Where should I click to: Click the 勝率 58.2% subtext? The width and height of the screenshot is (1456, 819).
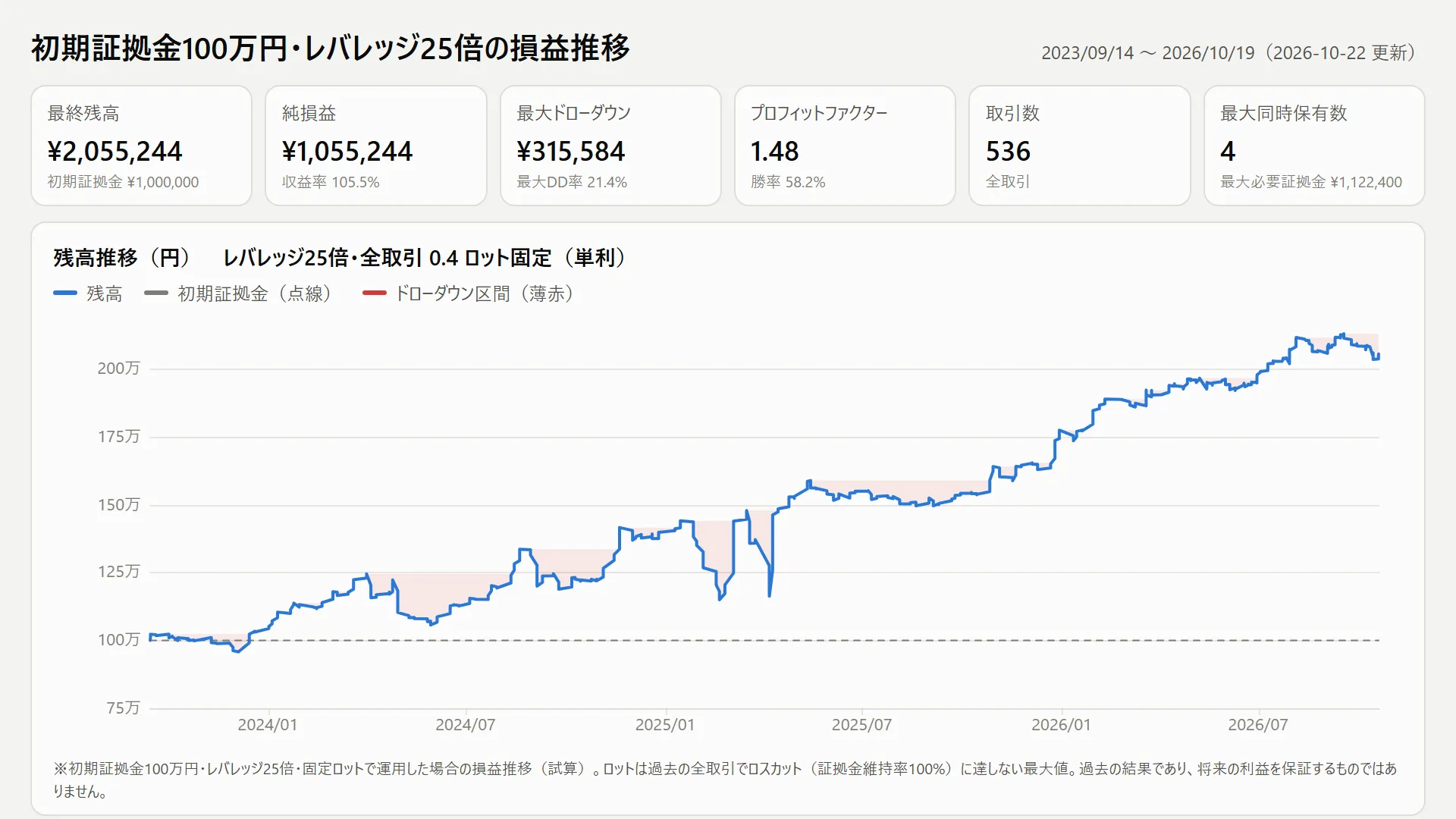pyautogui.click(x=788, y=182)
